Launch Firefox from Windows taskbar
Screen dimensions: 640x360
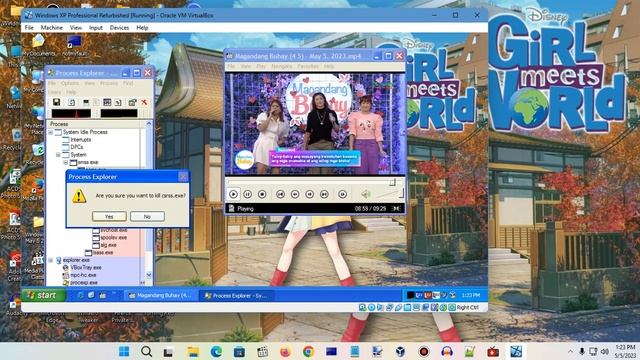[x=285, y=351]
